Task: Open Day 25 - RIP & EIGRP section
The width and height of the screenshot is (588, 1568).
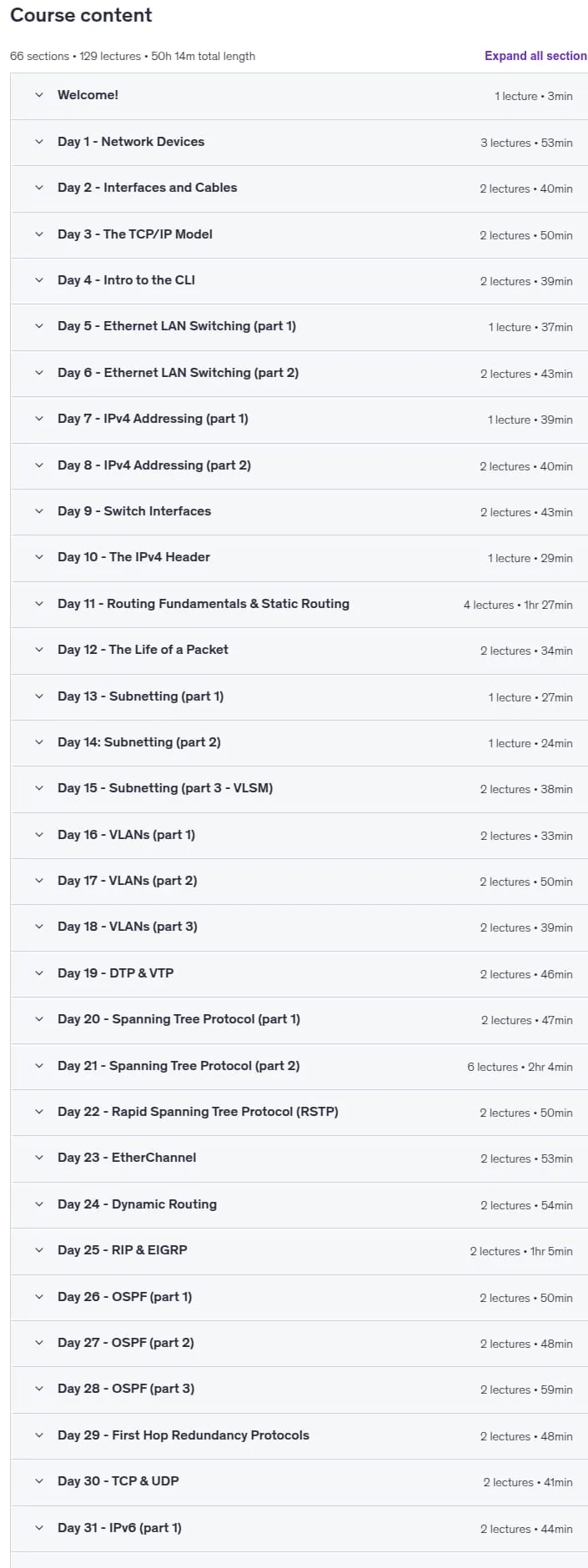Action: click(299, 1250)
